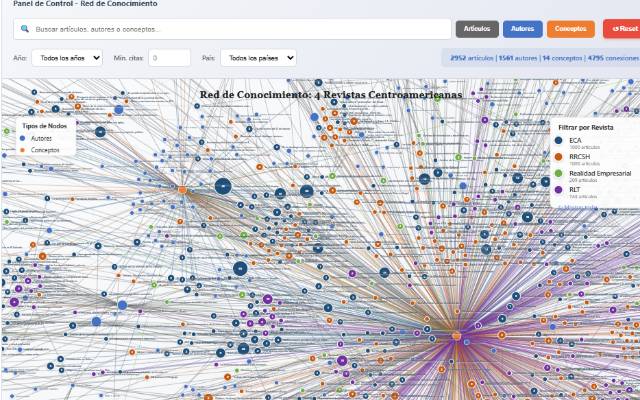Toggle the Realidad Empresarial filter label

598,173
